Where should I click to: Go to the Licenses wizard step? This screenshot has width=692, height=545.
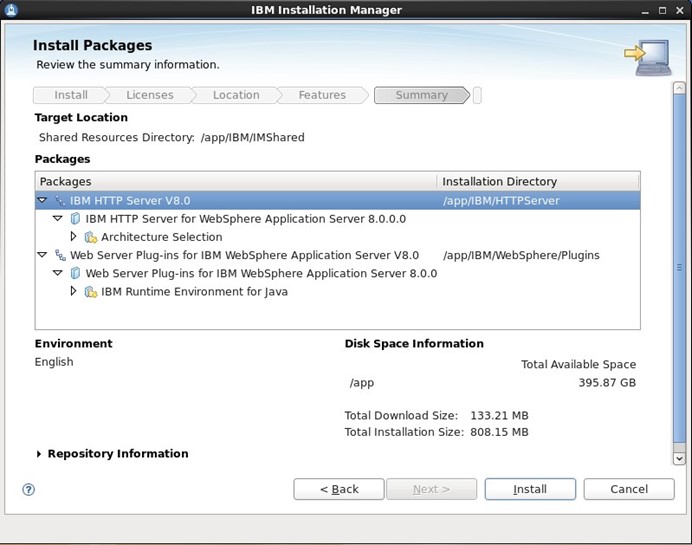(149, 95)
